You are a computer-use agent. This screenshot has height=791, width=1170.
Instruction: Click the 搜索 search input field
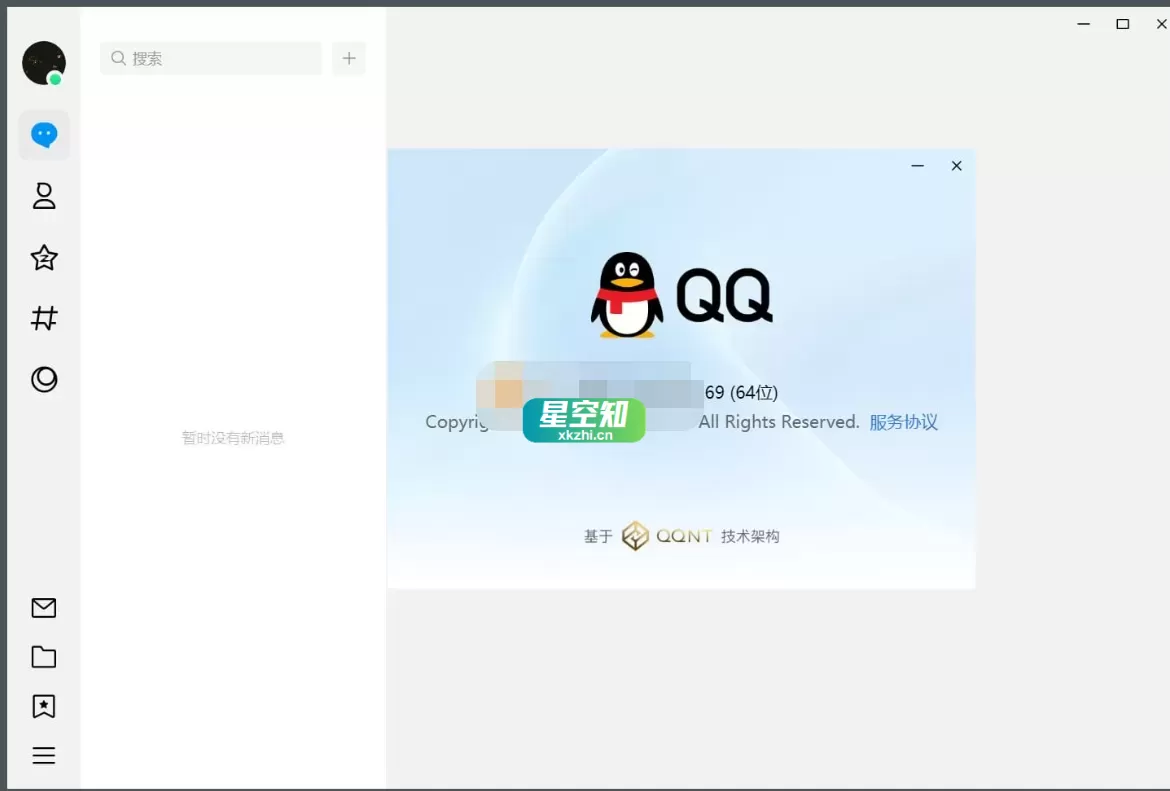(210, 58)
